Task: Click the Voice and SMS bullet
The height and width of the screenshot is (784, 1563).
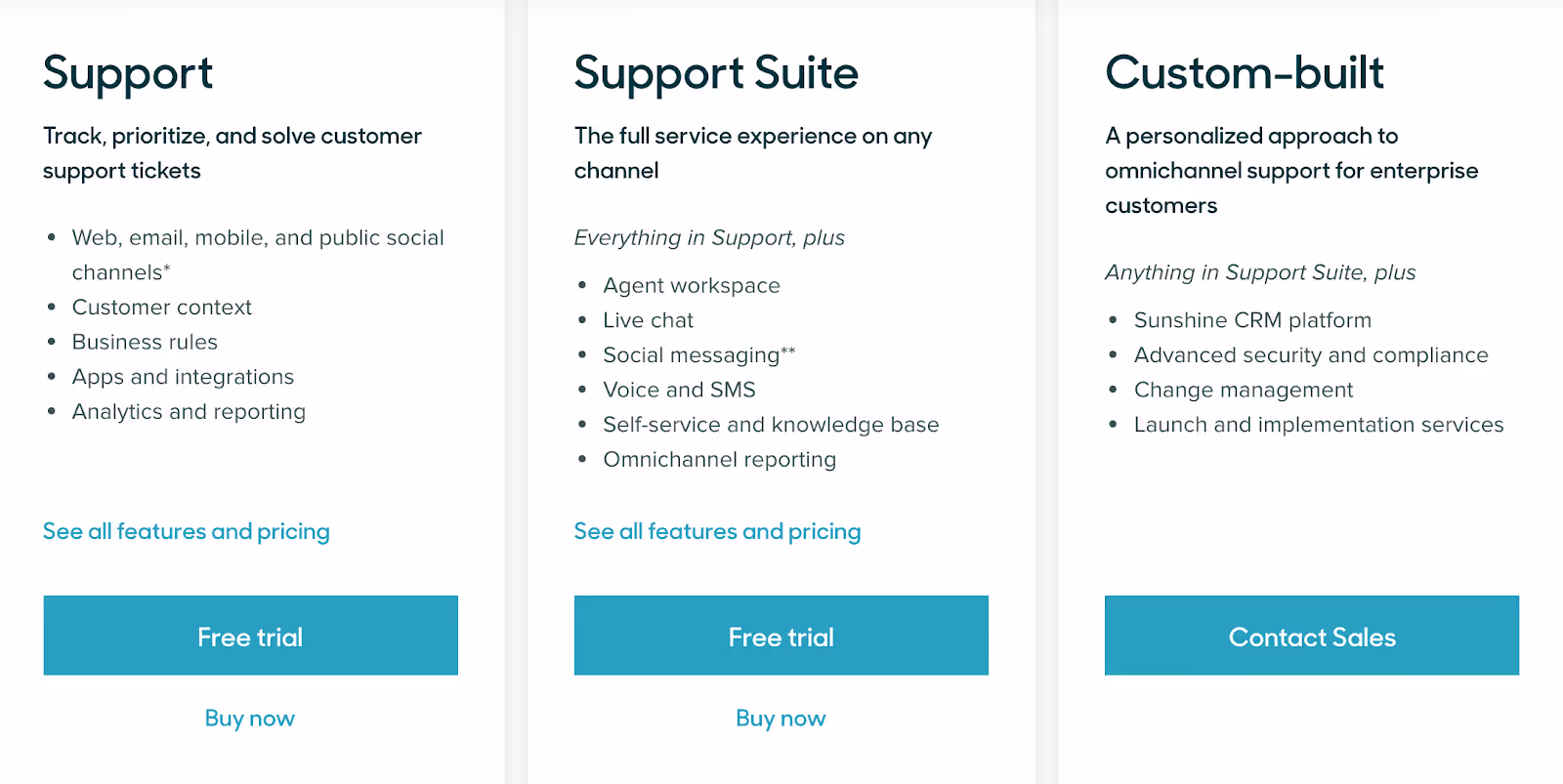Action: pos(679,389)
